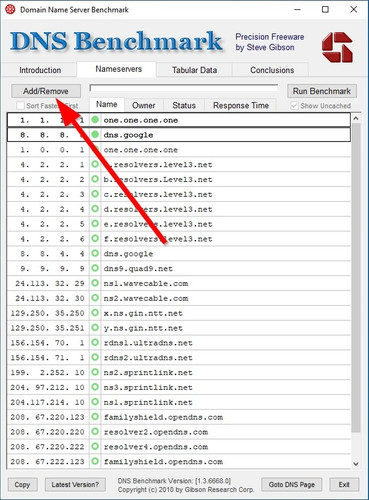The width and height of the screenshot is (369, 500).
Task: Click the scroll up arrow of the list
Action: coord(356,118)
